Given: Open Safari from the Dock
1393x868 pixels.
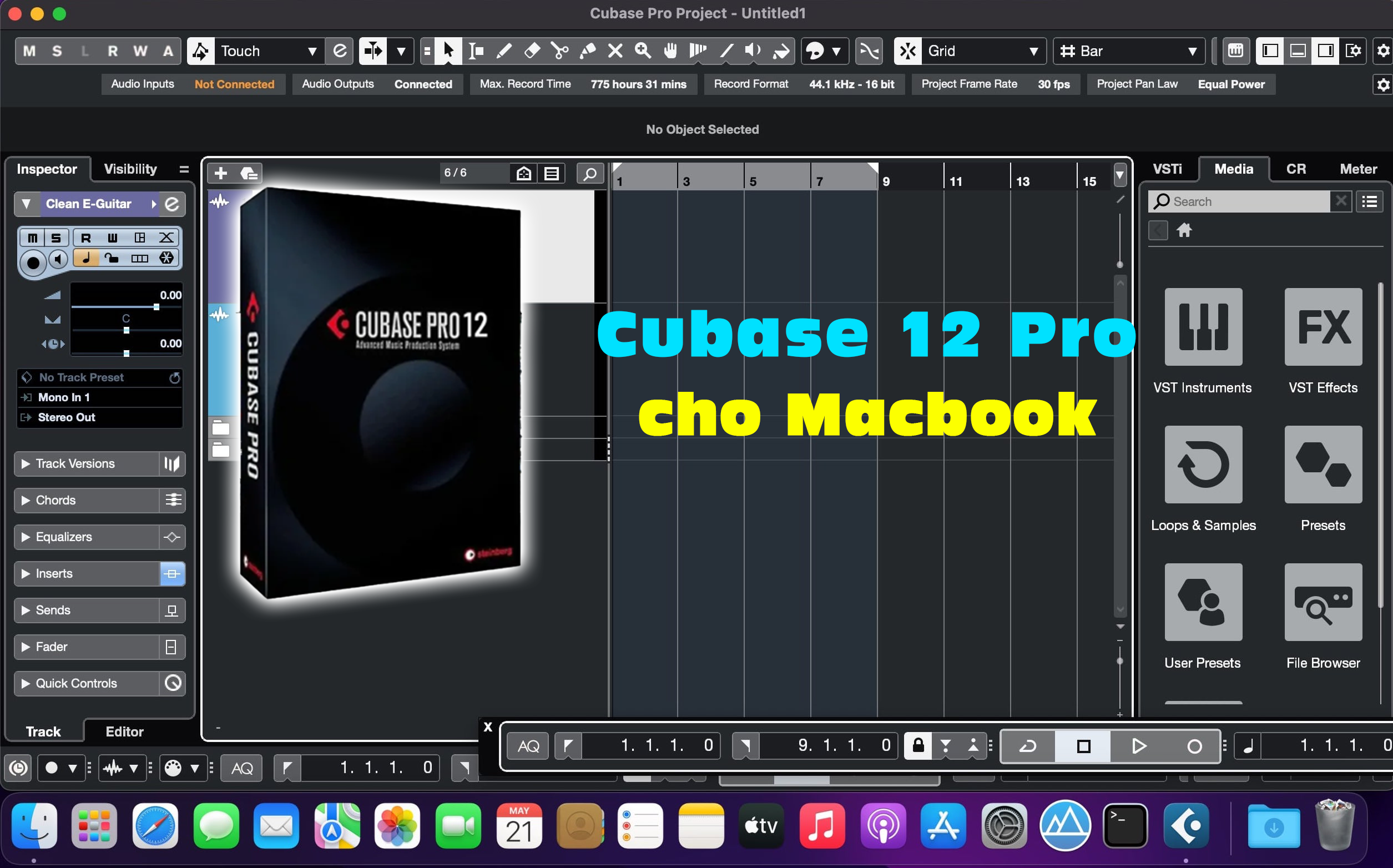Looking at the screenshot, I should [x=154, y=826].
